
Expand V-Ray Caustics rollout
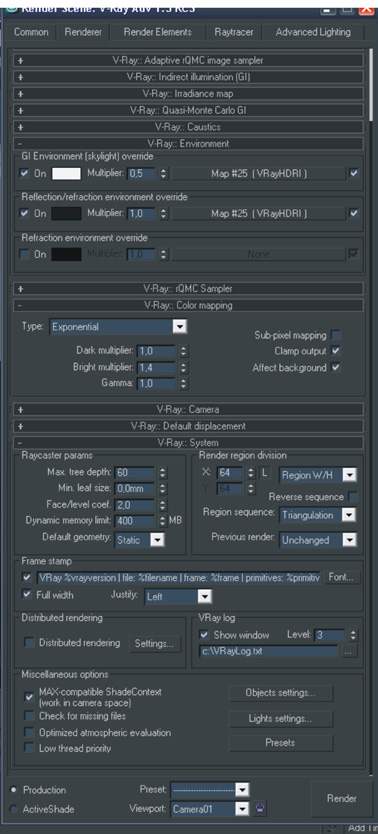pos(188,127)
